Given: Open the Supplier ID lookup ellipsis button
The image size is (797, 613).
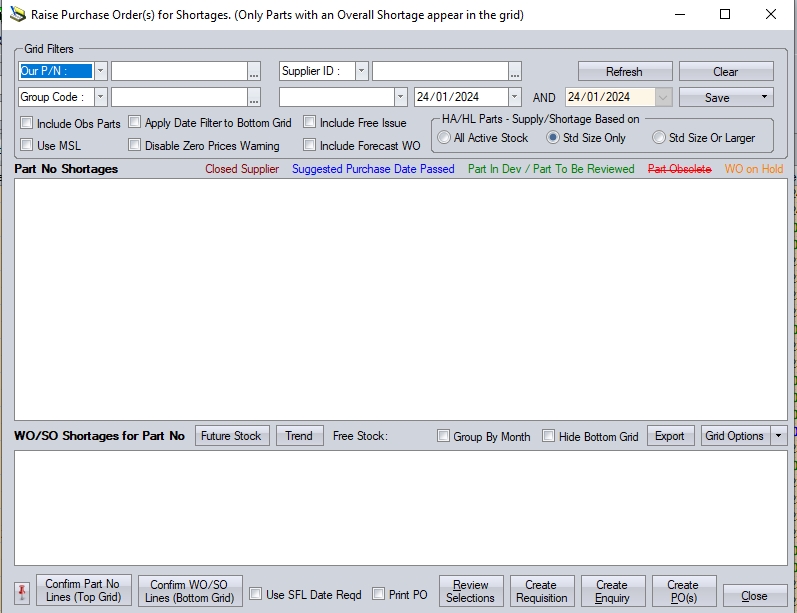Looking at the screenshot, I should click(x=515, y=72).
